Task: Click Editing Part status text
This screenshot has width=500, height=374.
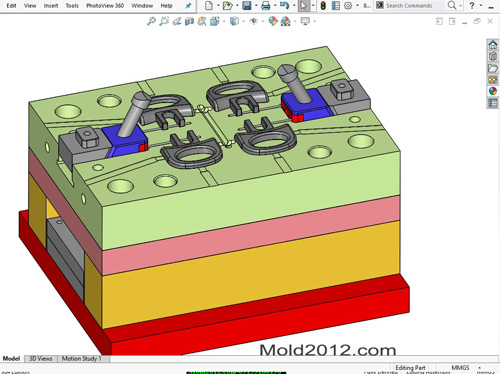Action: pos(410,367)
